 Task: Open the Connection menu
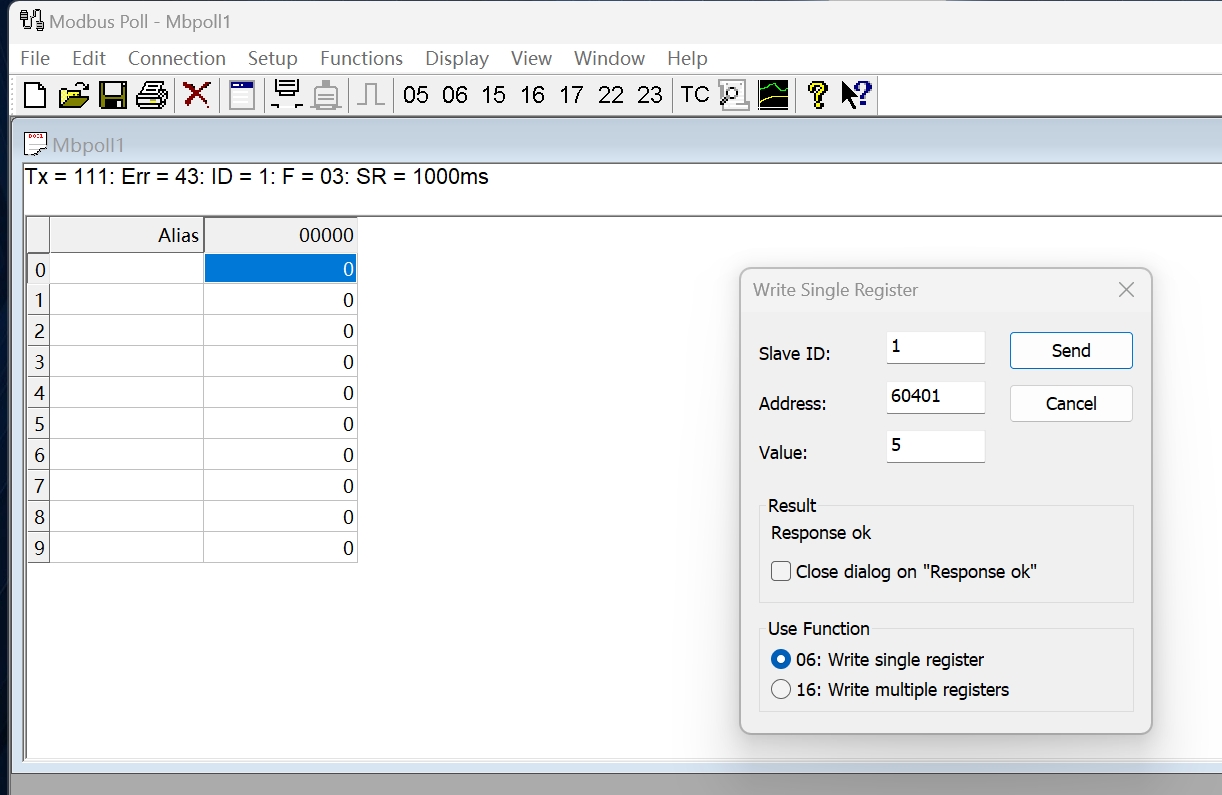[x=177, y=58]
